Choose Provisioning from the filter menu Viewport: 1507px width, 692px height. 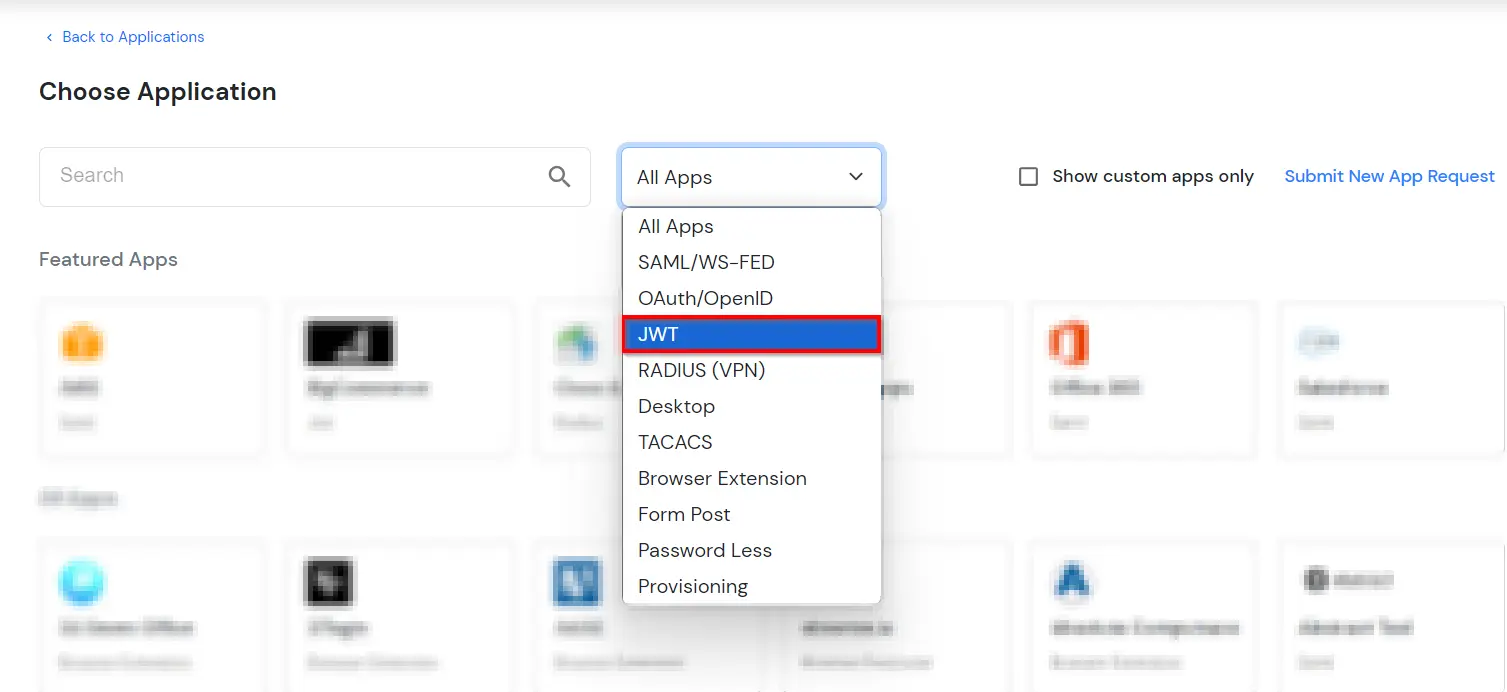point(693,586)
